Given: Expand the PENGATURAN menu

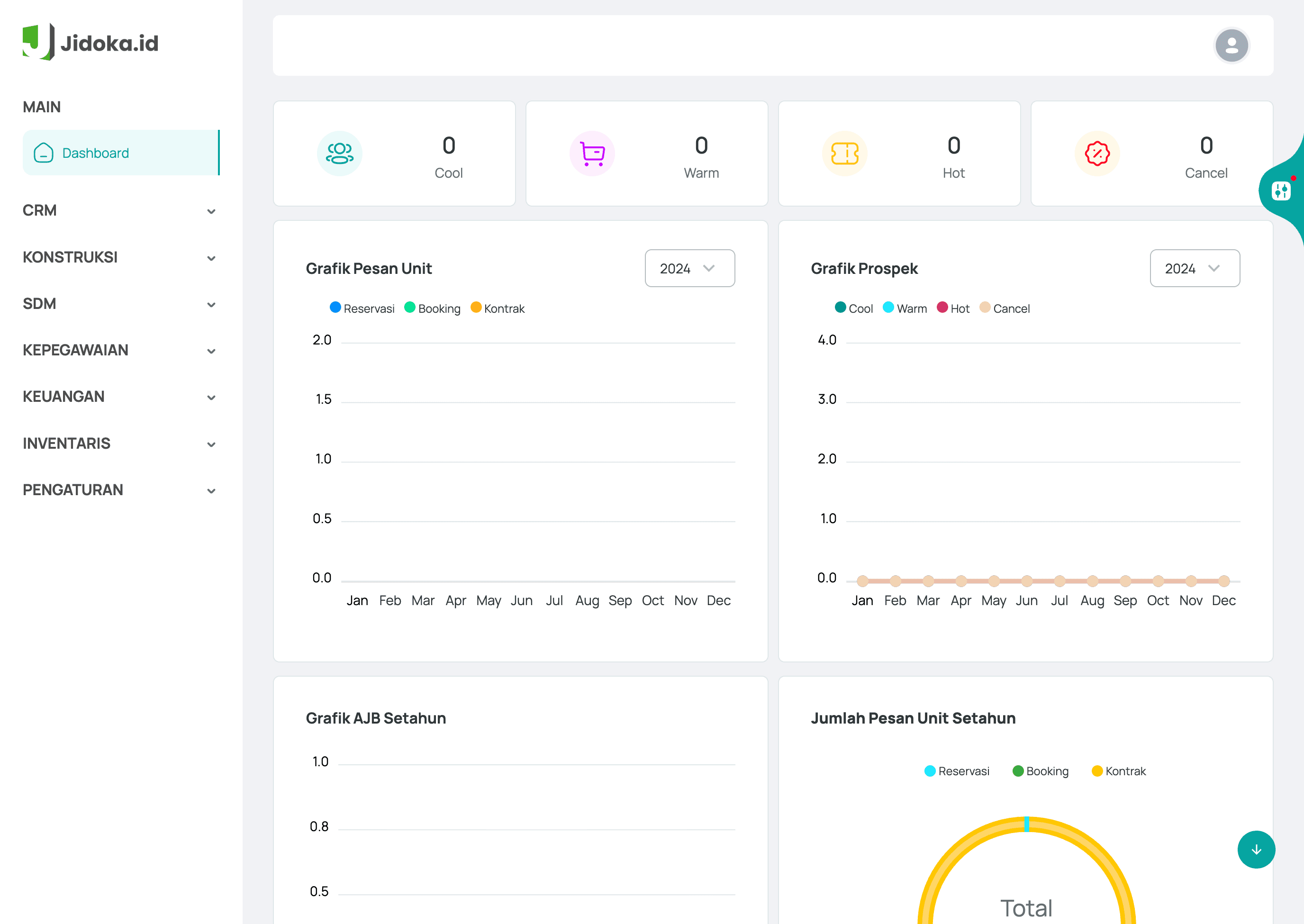Looking at the screenshot, I should (x=121, y=490).
